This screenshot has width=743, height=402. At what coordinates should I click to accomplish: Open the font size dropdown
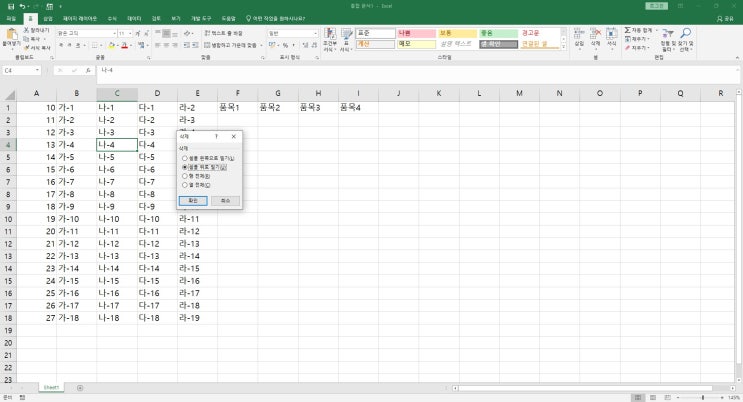coord(130,33)
